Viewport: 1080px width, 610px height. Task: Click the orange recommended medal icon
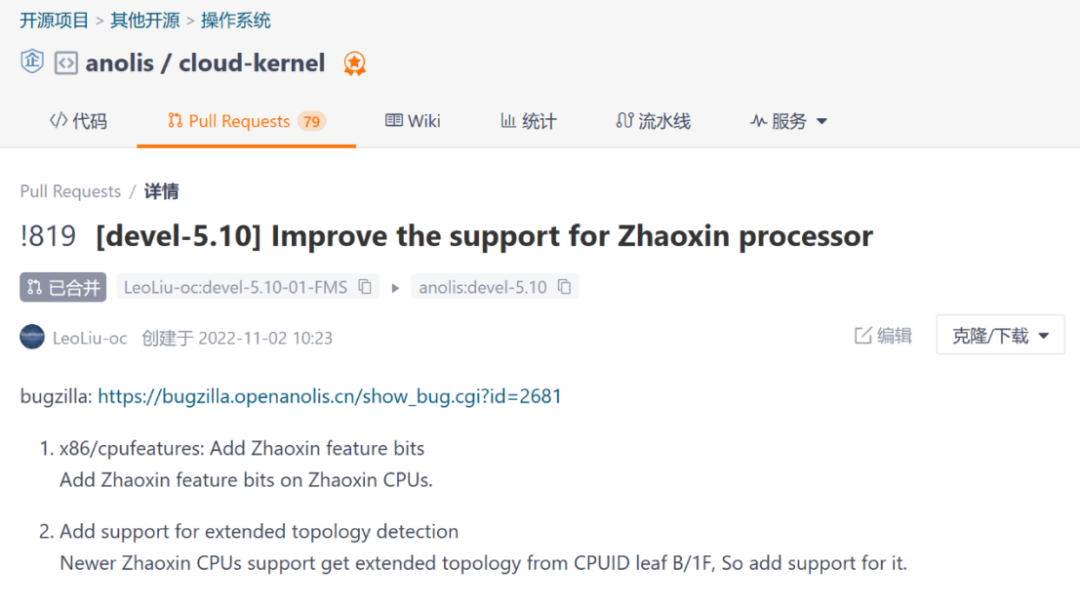tap(355, 64)
